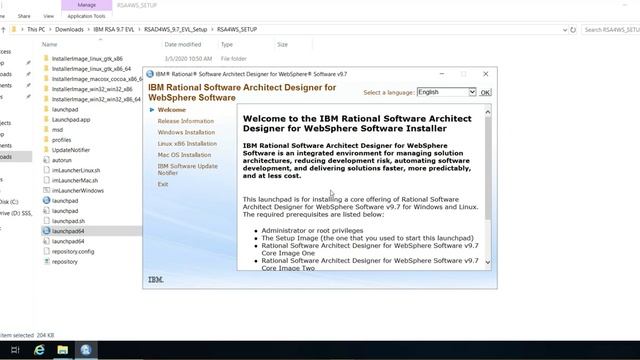Select the Launchpad.app folder icon
This screenshot has height=360, width=640.
tap(46, 120)
